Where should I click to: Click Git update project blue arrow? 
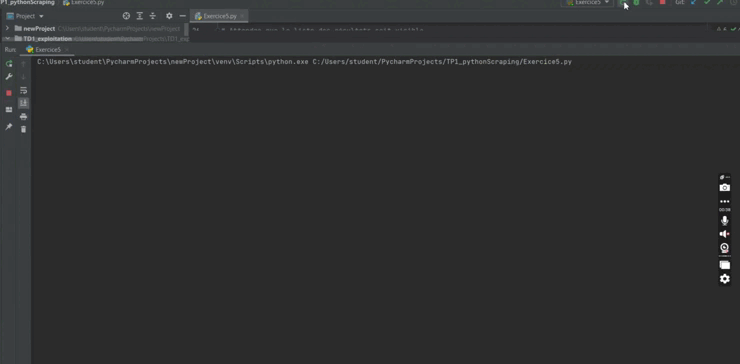[694, 2]
